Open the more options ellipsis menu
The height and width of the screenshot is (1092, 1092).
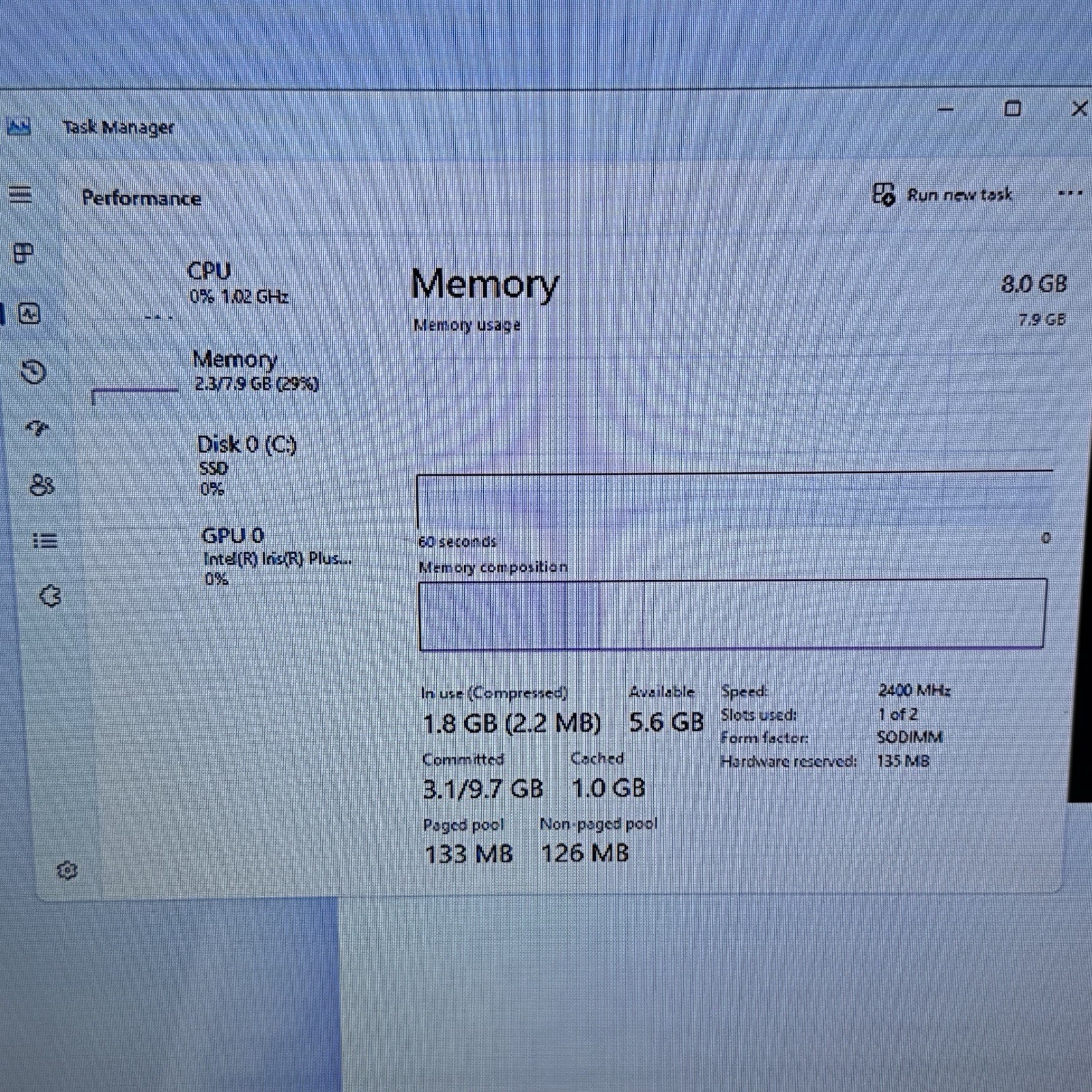click(1069, 194)
